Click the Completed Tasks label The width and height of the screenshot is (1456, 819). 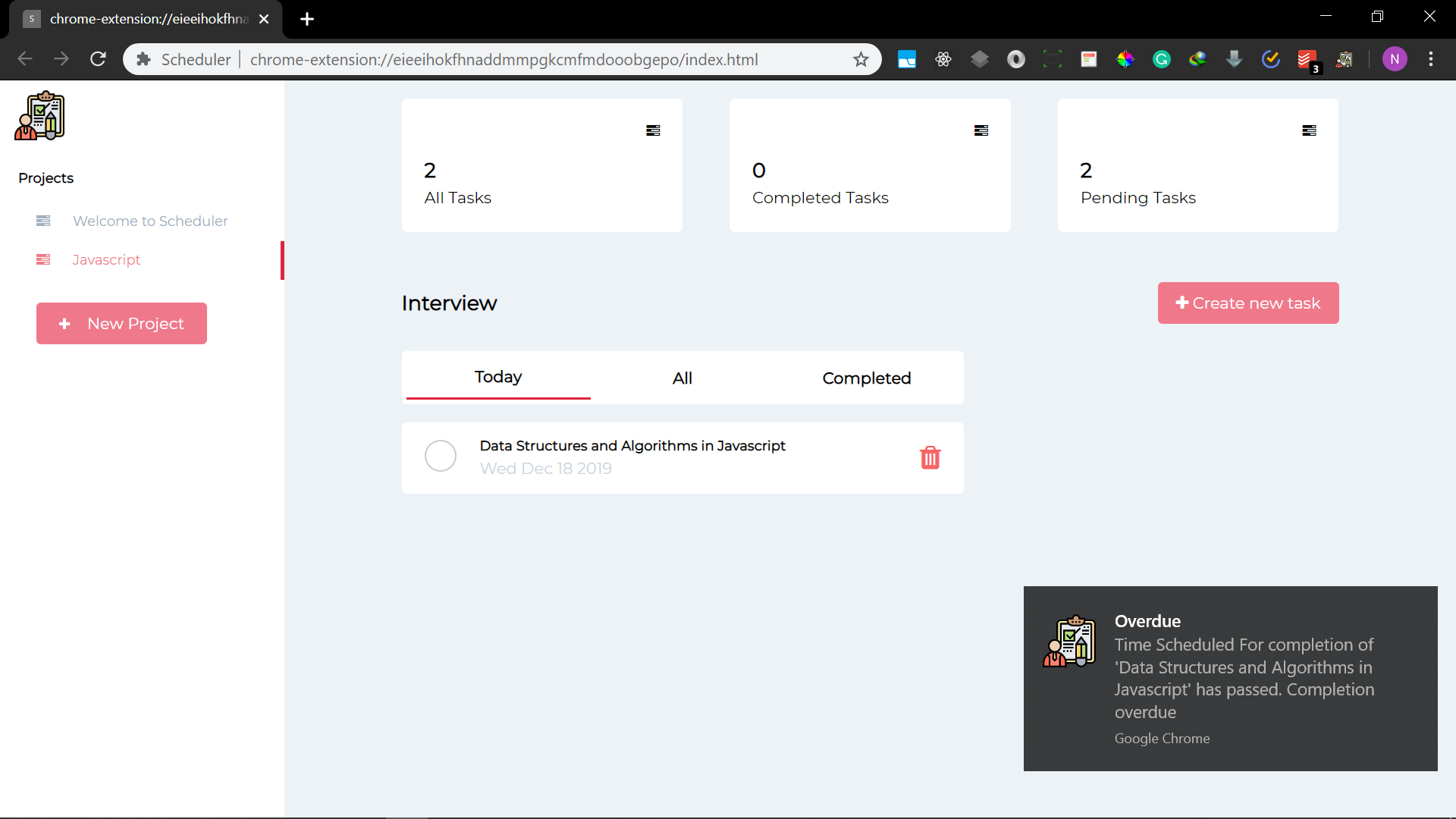pyautogui.click(x=820, y=197)
